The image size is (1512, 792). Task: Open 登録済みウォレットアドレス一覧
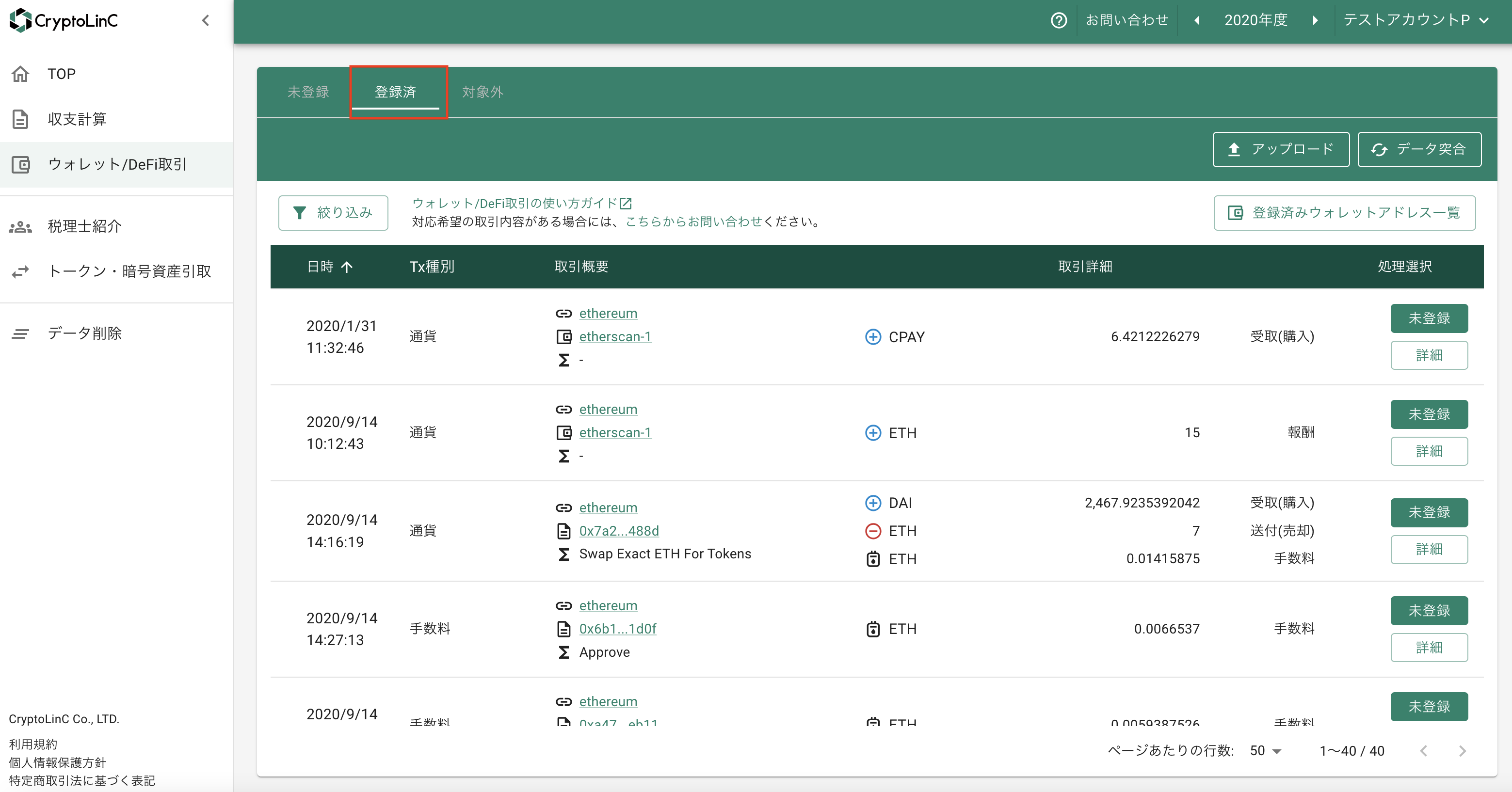pos(1345,213)
